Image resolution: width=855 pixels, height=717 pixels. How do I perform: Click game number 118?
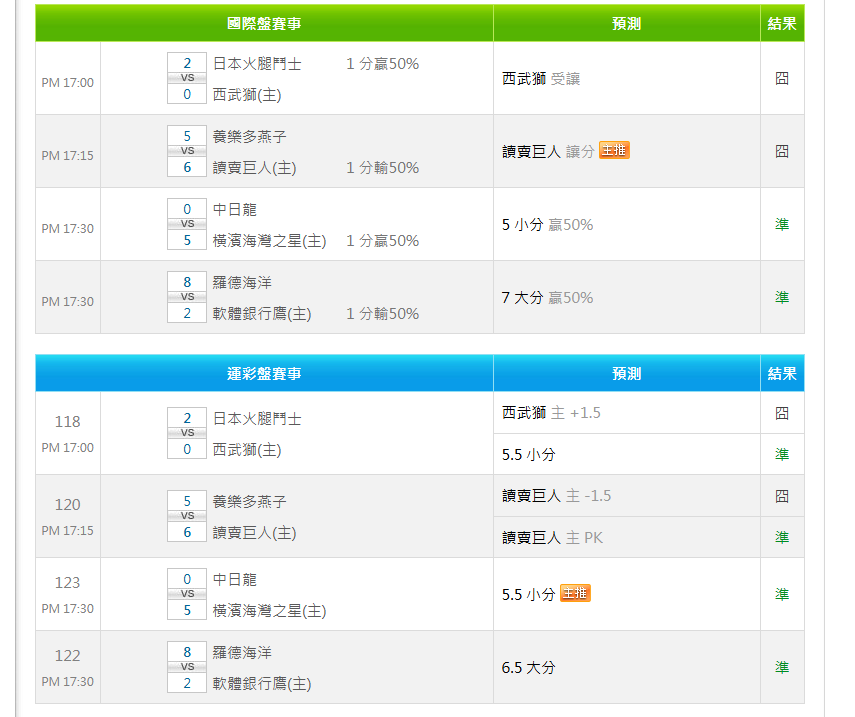[68, 421]
